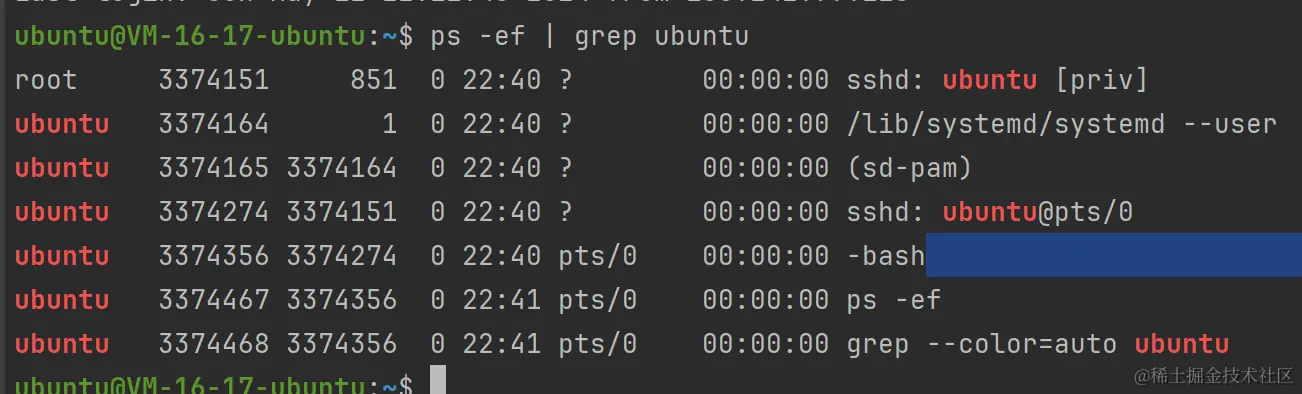Image resolution: width=1302 pixels, height=394 pixels.
Task: Click parent PID 851 in the first row
Action: 373,80
